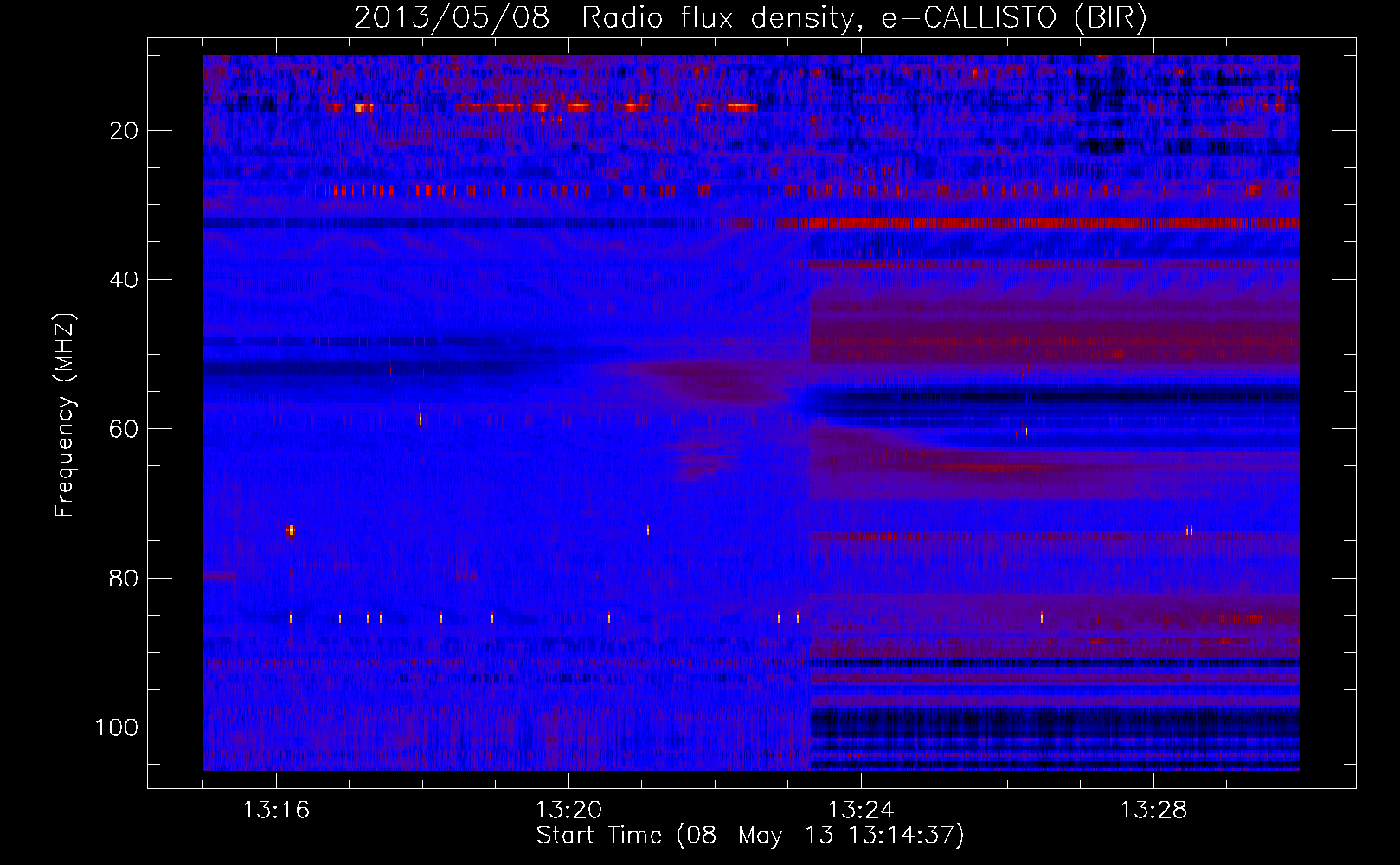Click the 13:28 time tick label

[x=1153, y=811]
